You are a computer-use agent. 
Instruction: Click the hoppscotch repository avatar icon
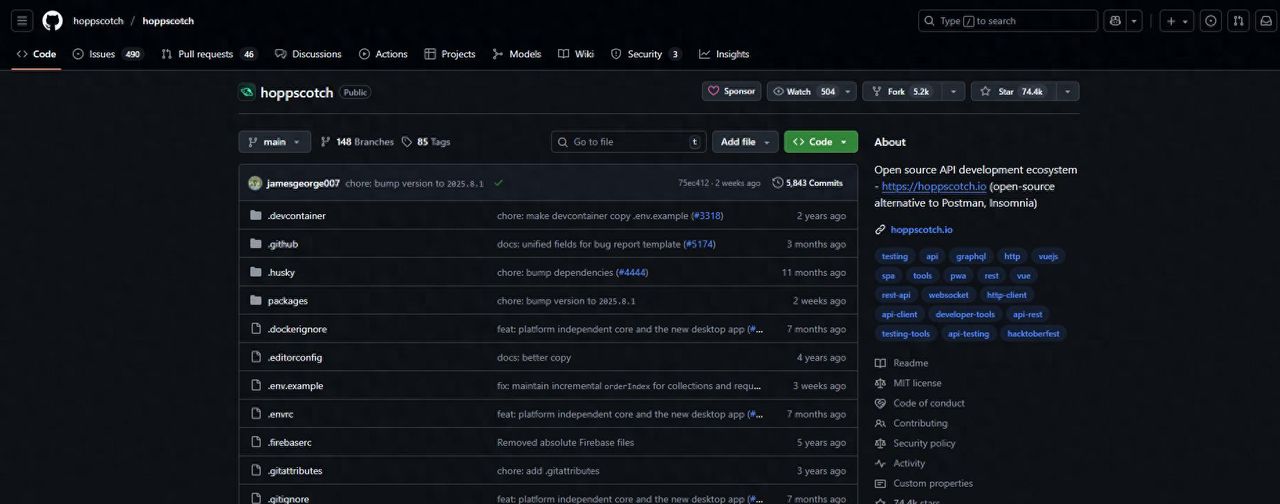point(247,92)
